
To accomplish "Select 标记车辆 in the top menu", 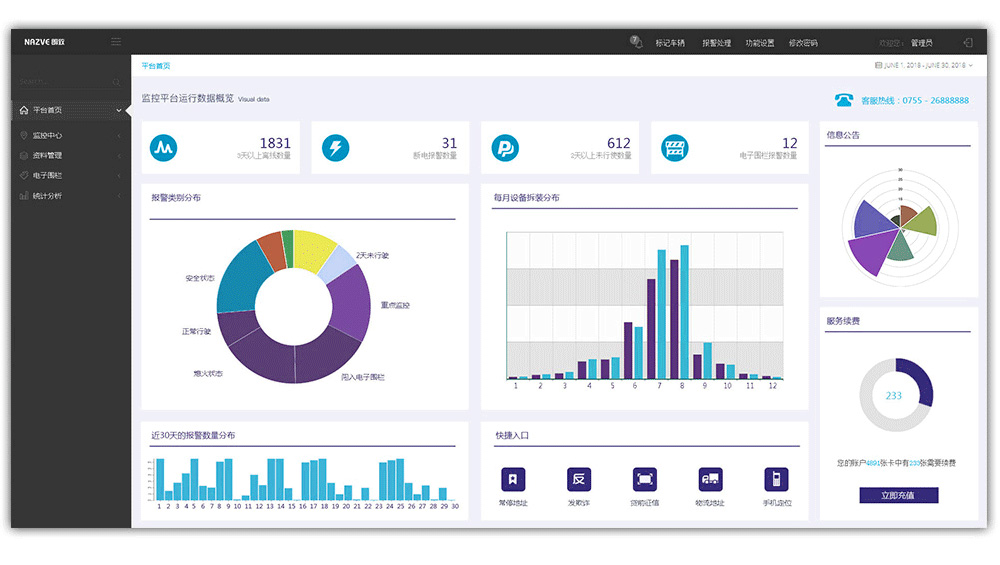I will point(670,43).
